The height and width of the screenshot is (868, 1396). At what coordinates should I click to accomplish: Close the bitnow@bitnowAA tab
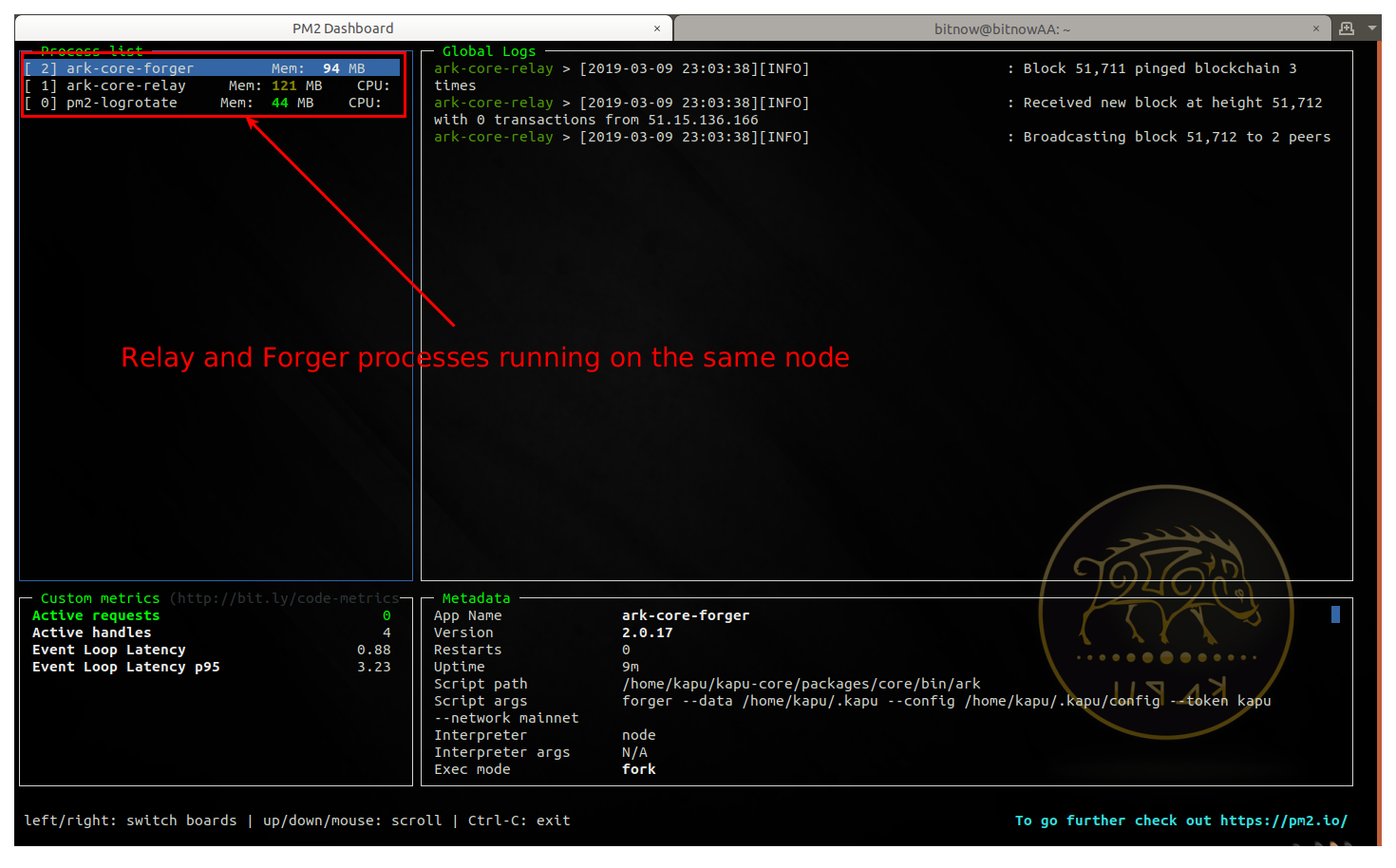click(x=1316, y=28)
